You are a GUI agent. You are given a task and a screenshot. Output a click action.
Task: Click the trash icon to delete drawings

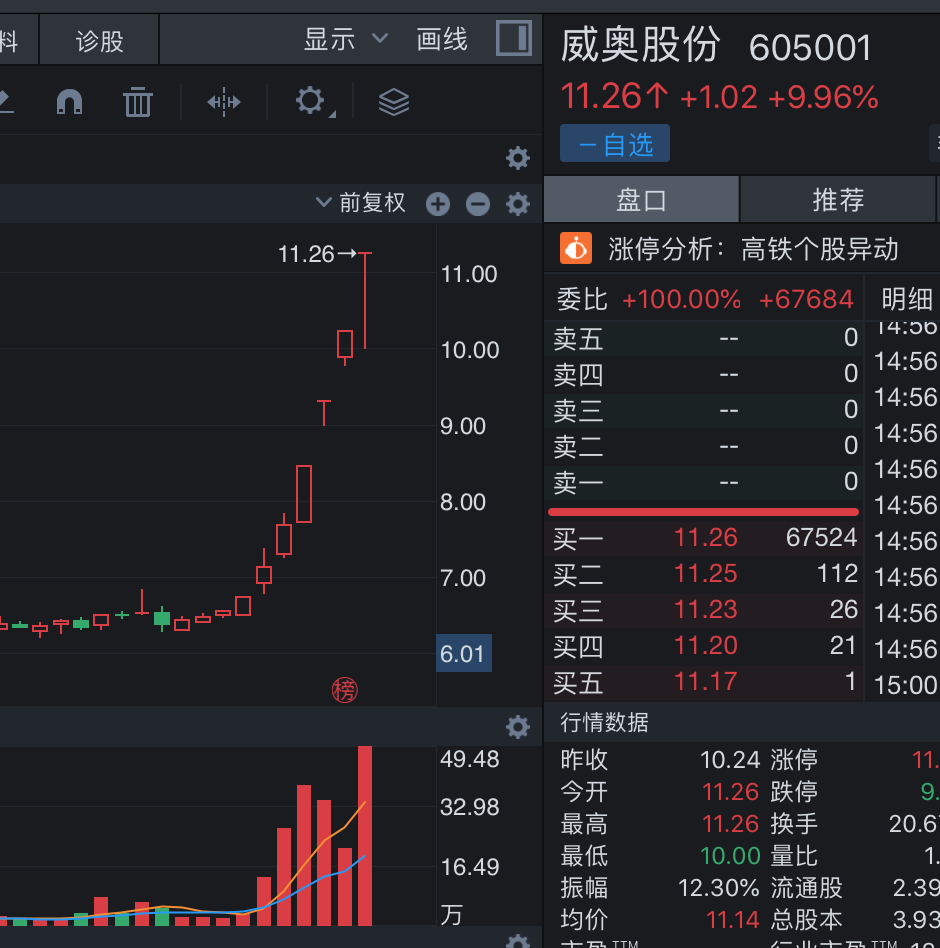pyautogui.click(x=137, y=101)
